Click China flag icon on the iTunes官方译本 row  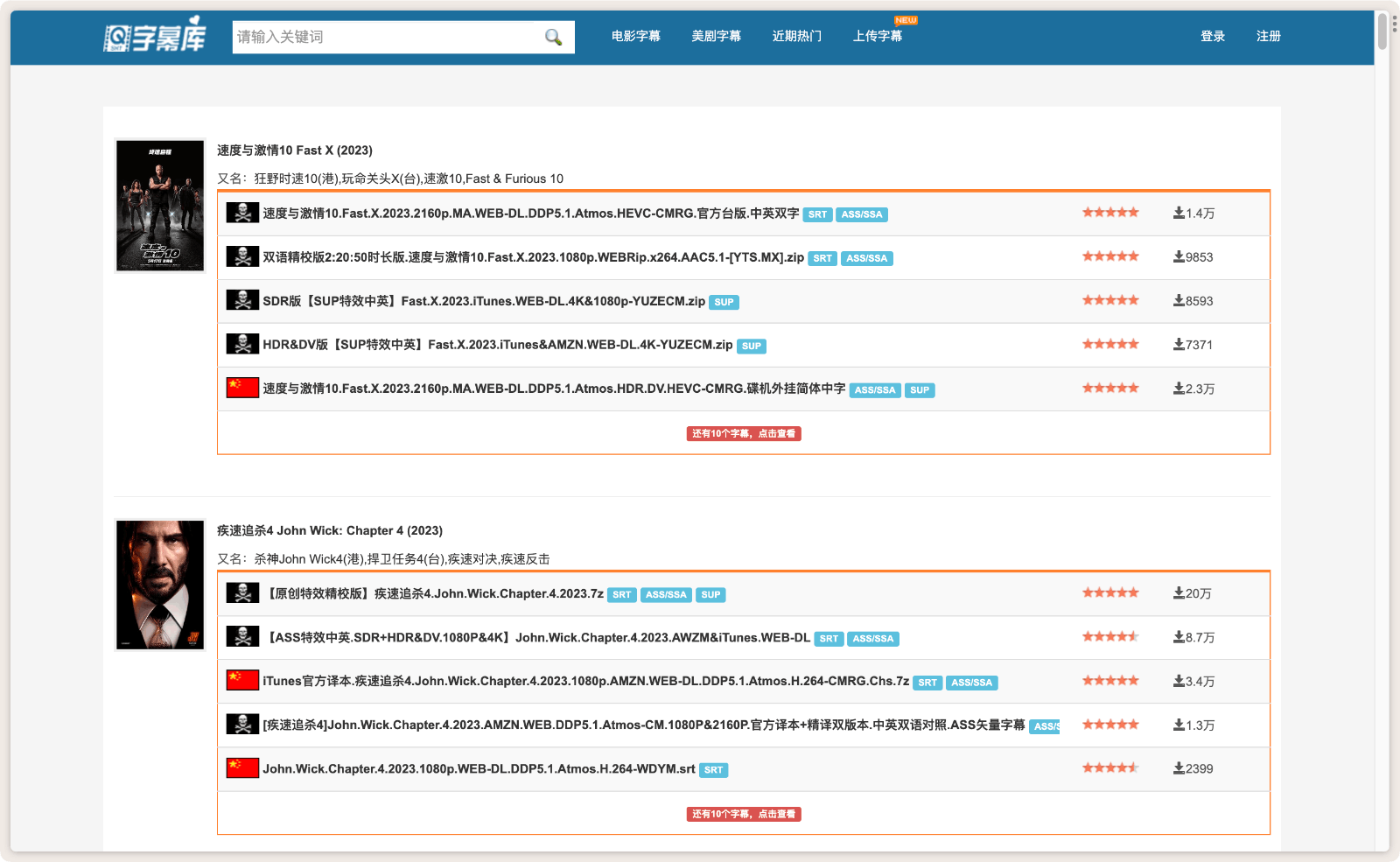click(242, 681)
